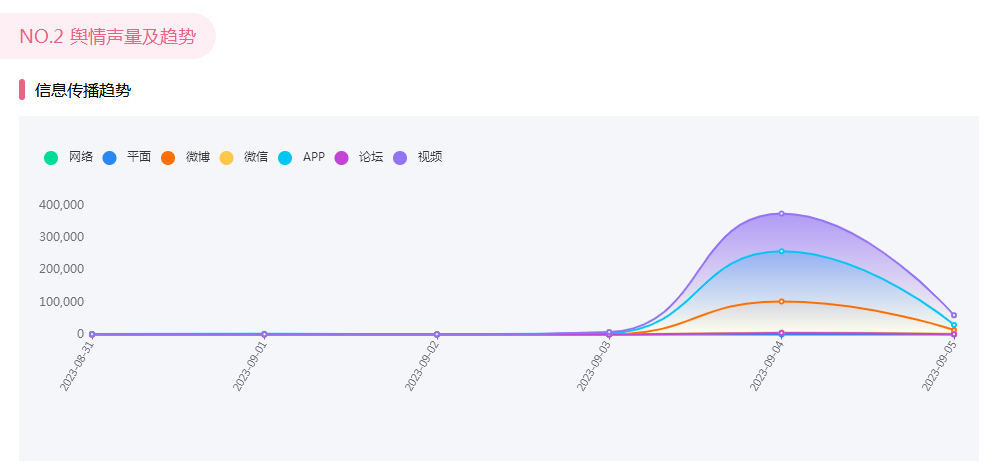The width and height of the screenshot is (993, 470).
Task: Click the 400,000 y-axis label
Action: click(61, 205)
